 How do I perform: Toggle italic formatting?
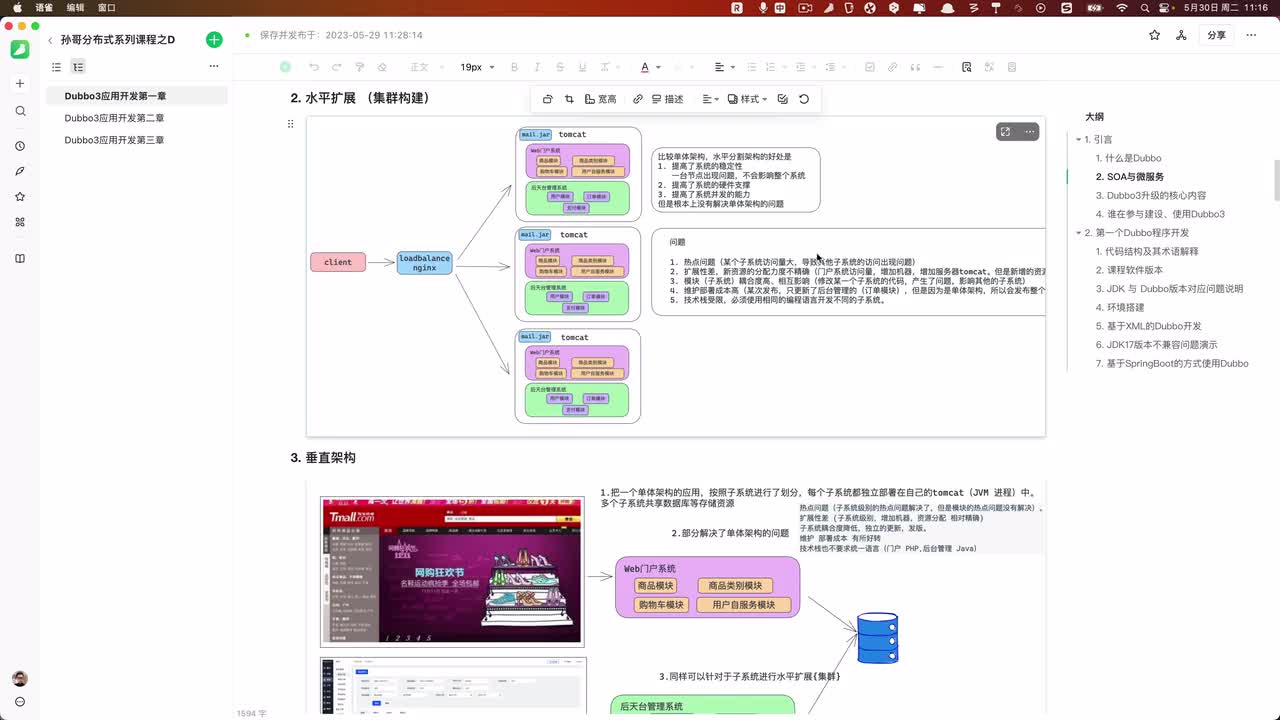(x=537, y=67)
